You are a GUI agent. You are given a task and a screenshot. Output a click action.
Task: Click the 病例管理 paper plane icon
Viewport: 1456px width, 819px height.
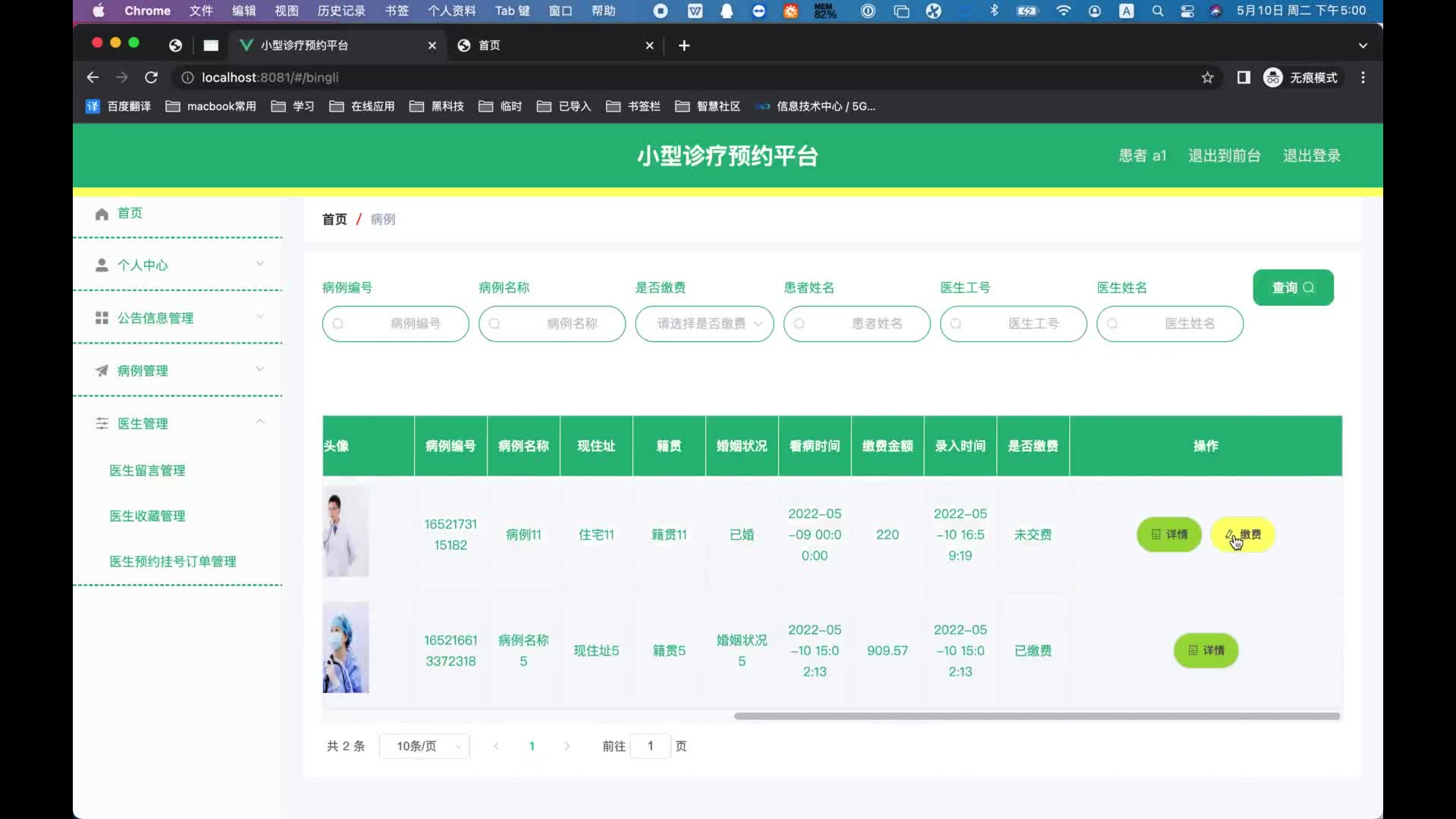[102, 371]
